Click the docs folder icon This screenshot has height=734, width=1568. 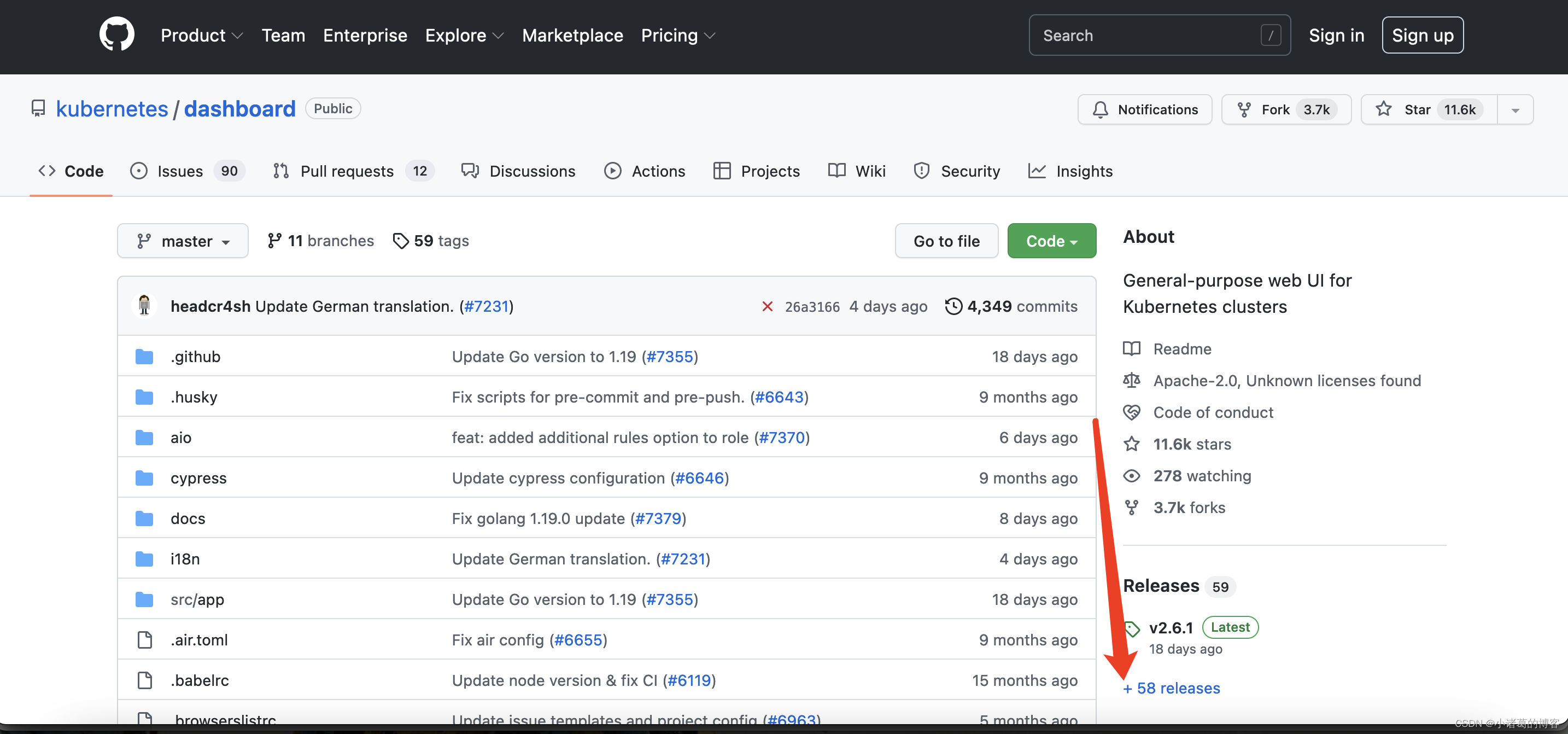click(144, 519)
